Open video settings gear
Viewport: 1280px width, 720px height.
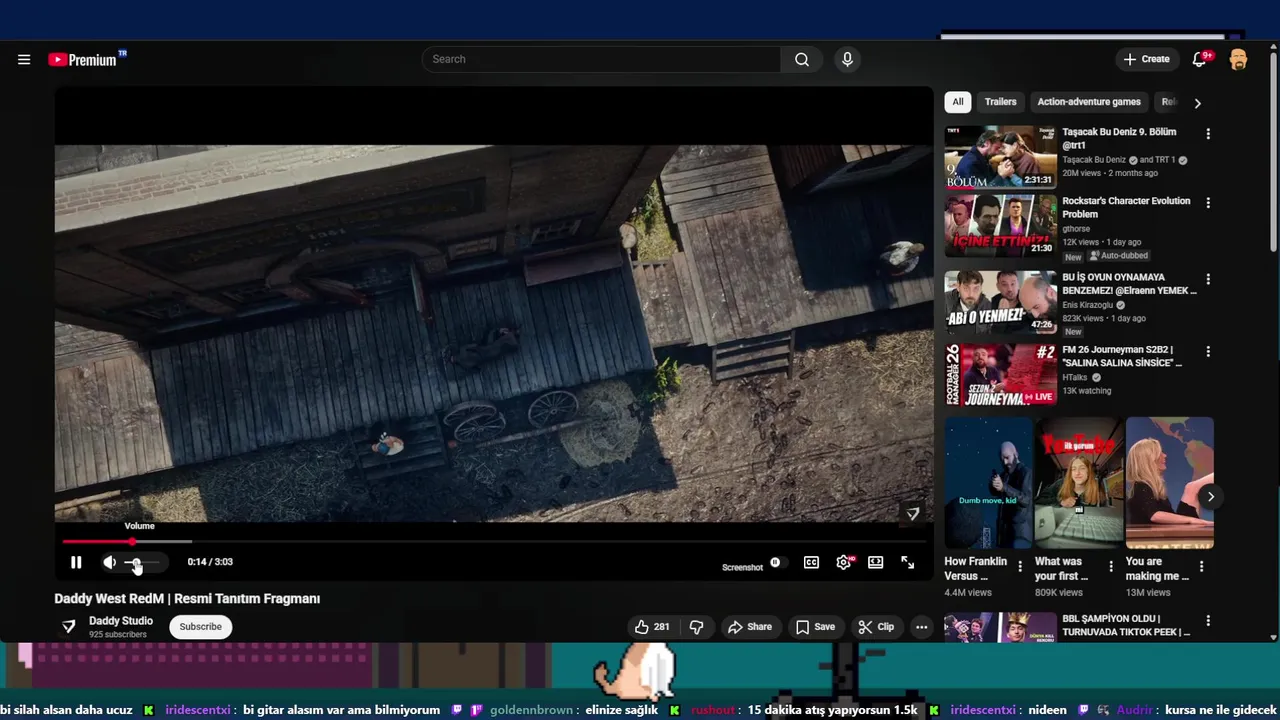844,563
